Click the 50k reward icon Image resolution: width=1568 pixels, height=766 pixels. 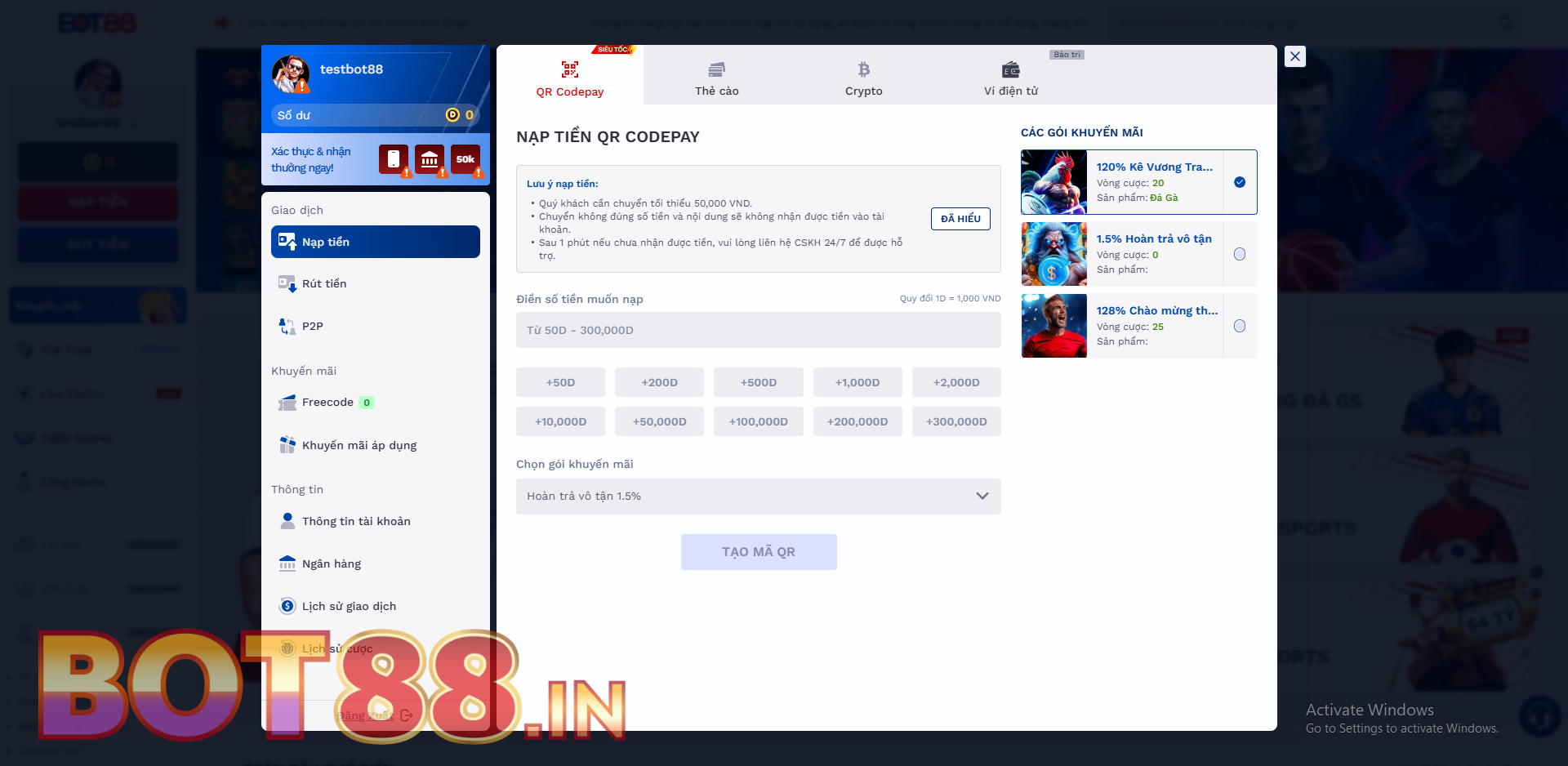(465, 159)
